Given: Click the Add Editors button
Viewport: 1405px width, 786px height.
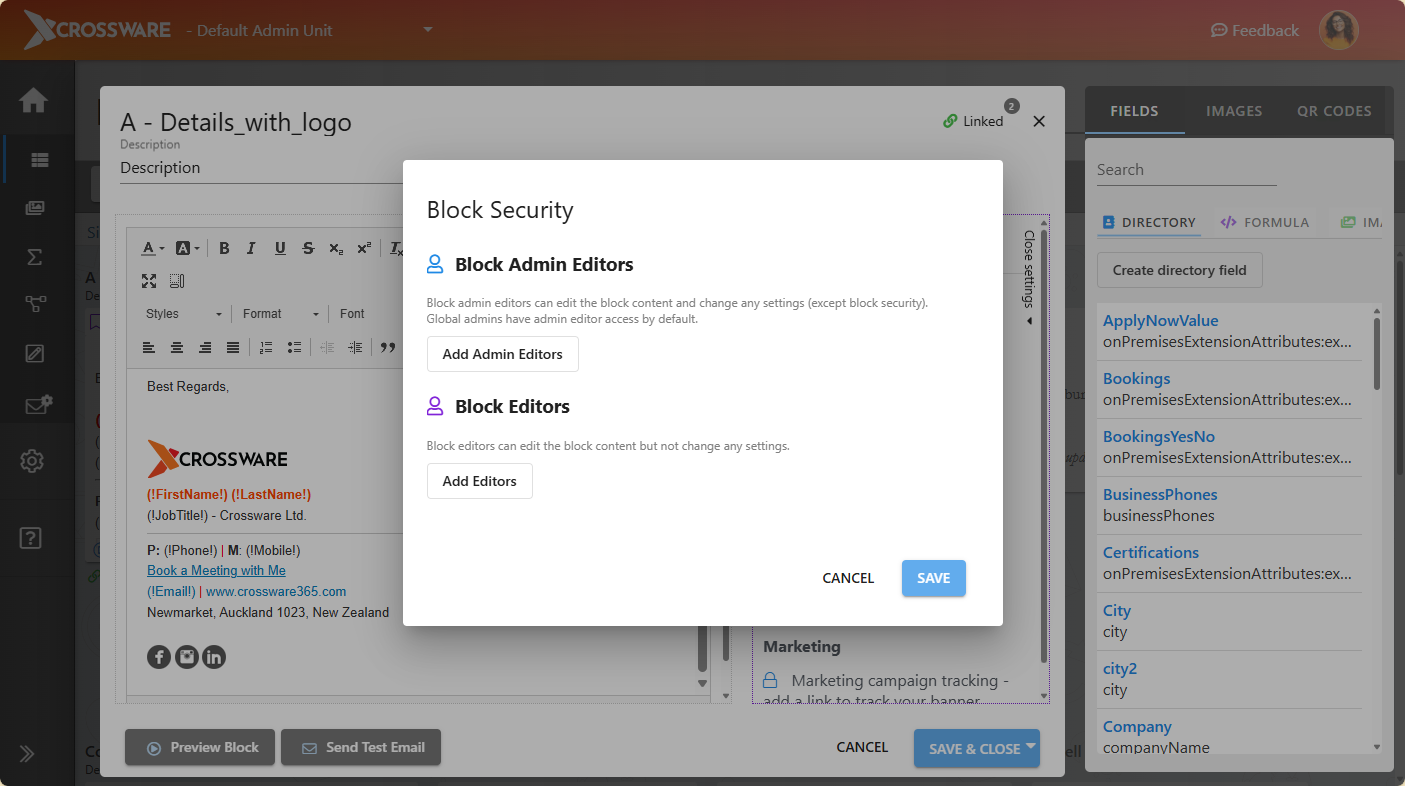Looking at the screenshot, I should pos(479,481).
